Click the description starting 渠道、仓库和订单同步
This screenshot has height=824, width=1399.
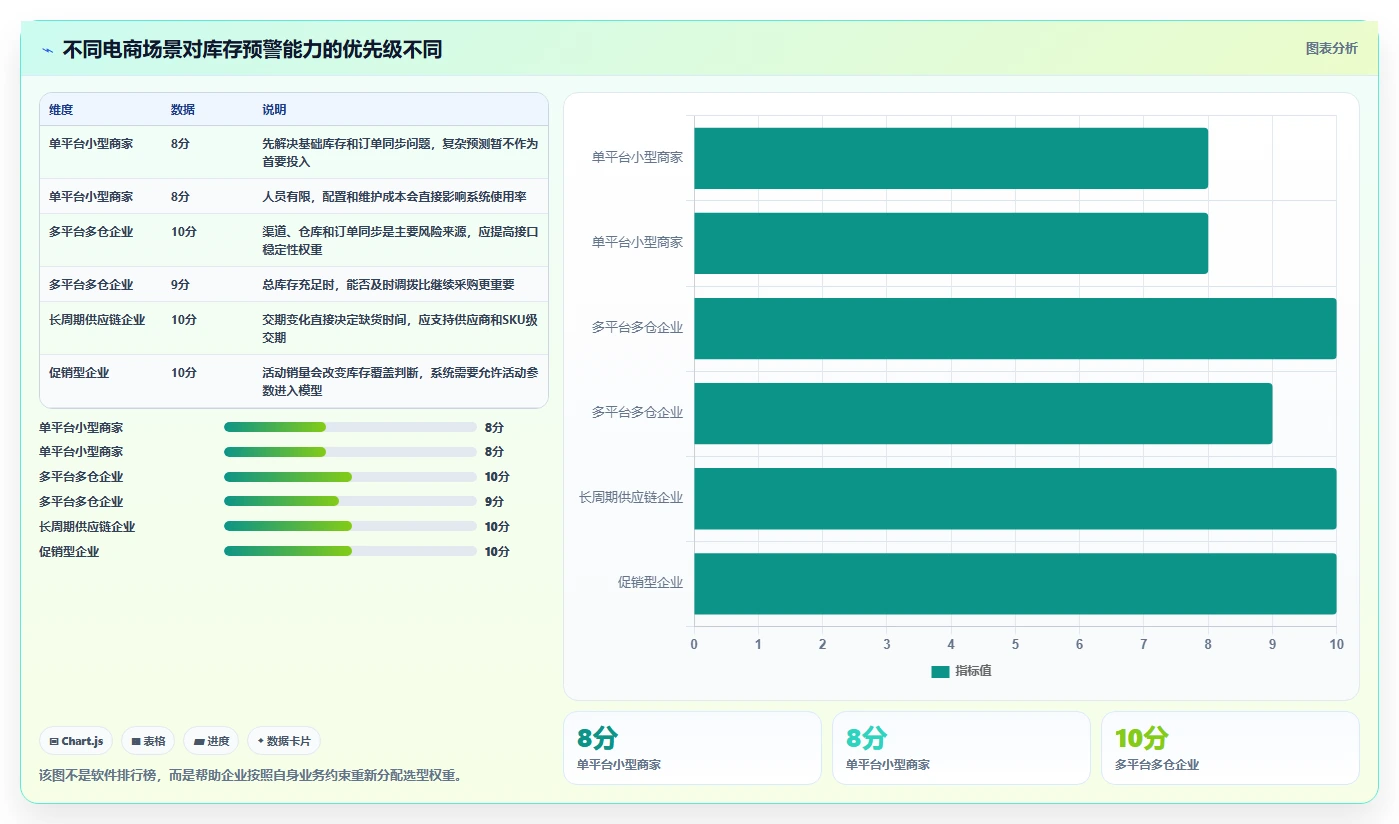coord(400,240)
